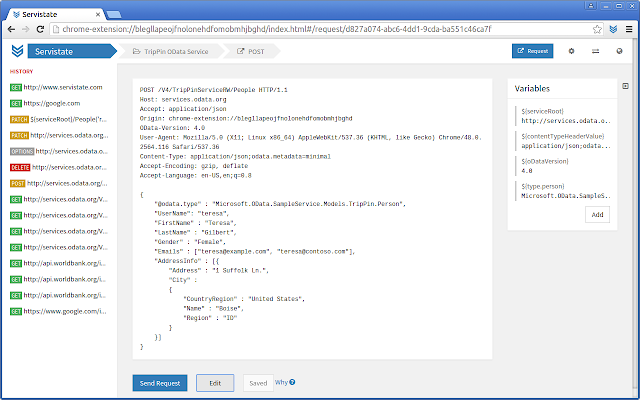Select the Servistate browser tab
Image resolution: width=640 pixels, height=400 pixels.
tap(57, 14)
